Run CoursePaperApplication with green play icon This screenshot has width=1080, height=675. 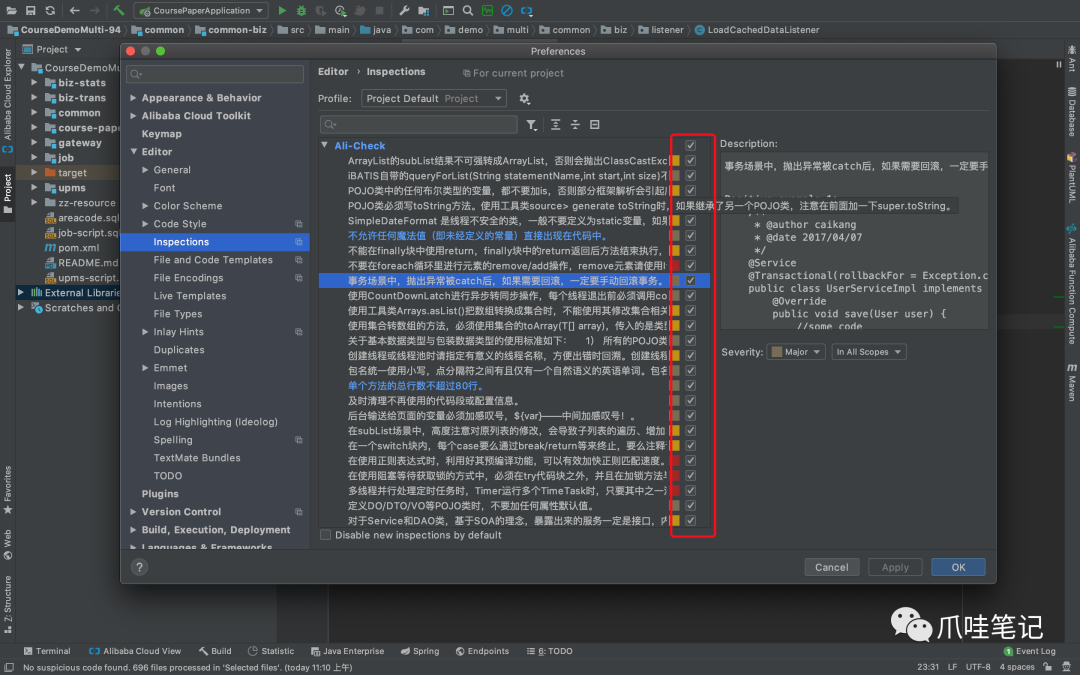[x=282, y=10]
